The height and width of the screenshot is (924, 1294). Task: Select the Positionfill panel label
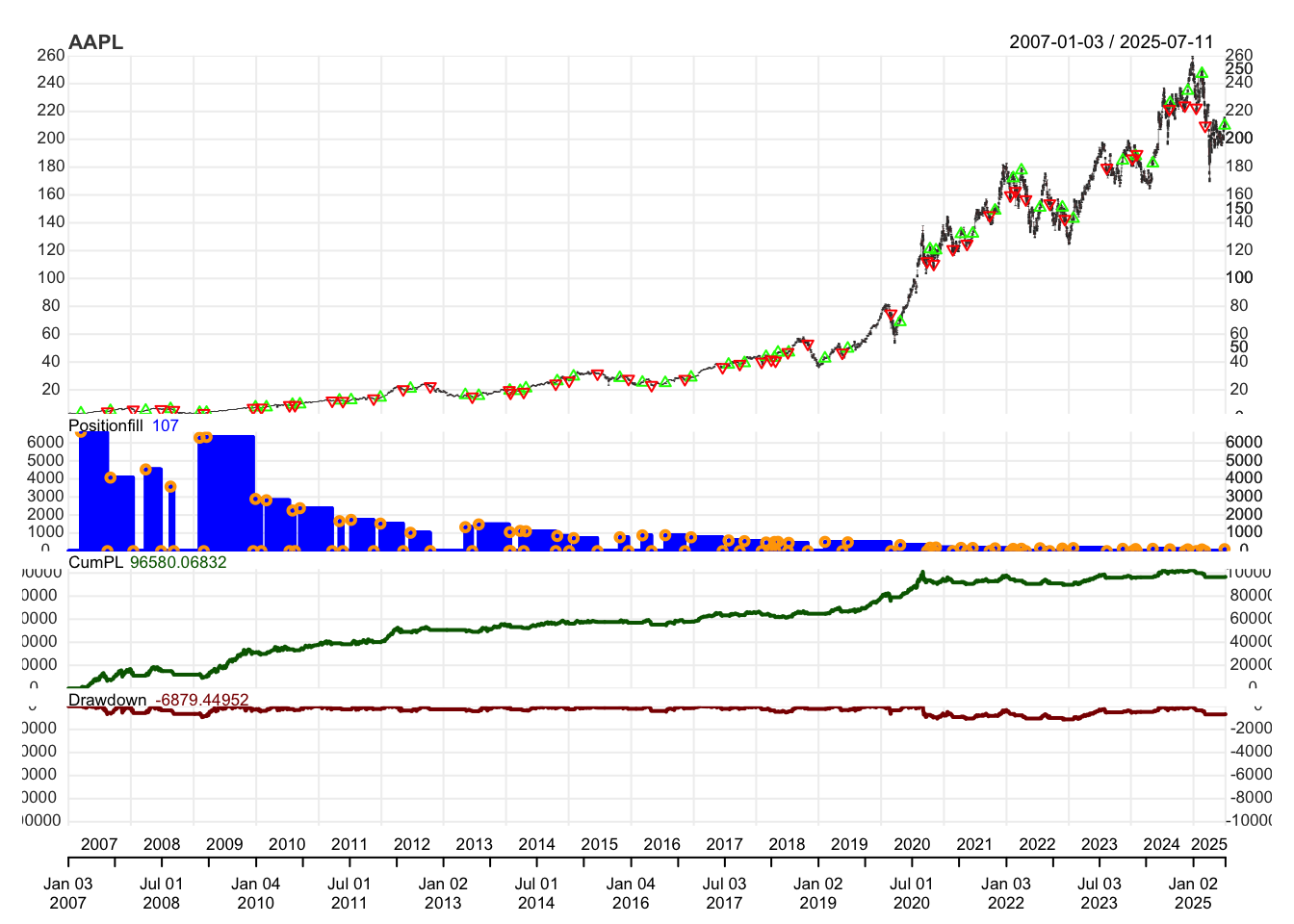coord(106,425)
